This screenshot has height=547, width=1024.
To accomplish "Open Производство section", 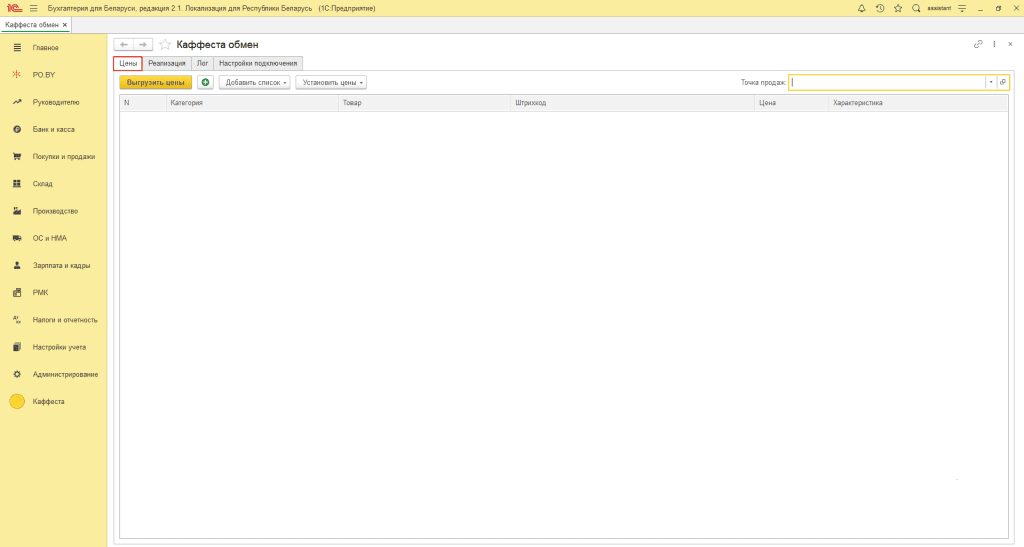I will [54, 211].
